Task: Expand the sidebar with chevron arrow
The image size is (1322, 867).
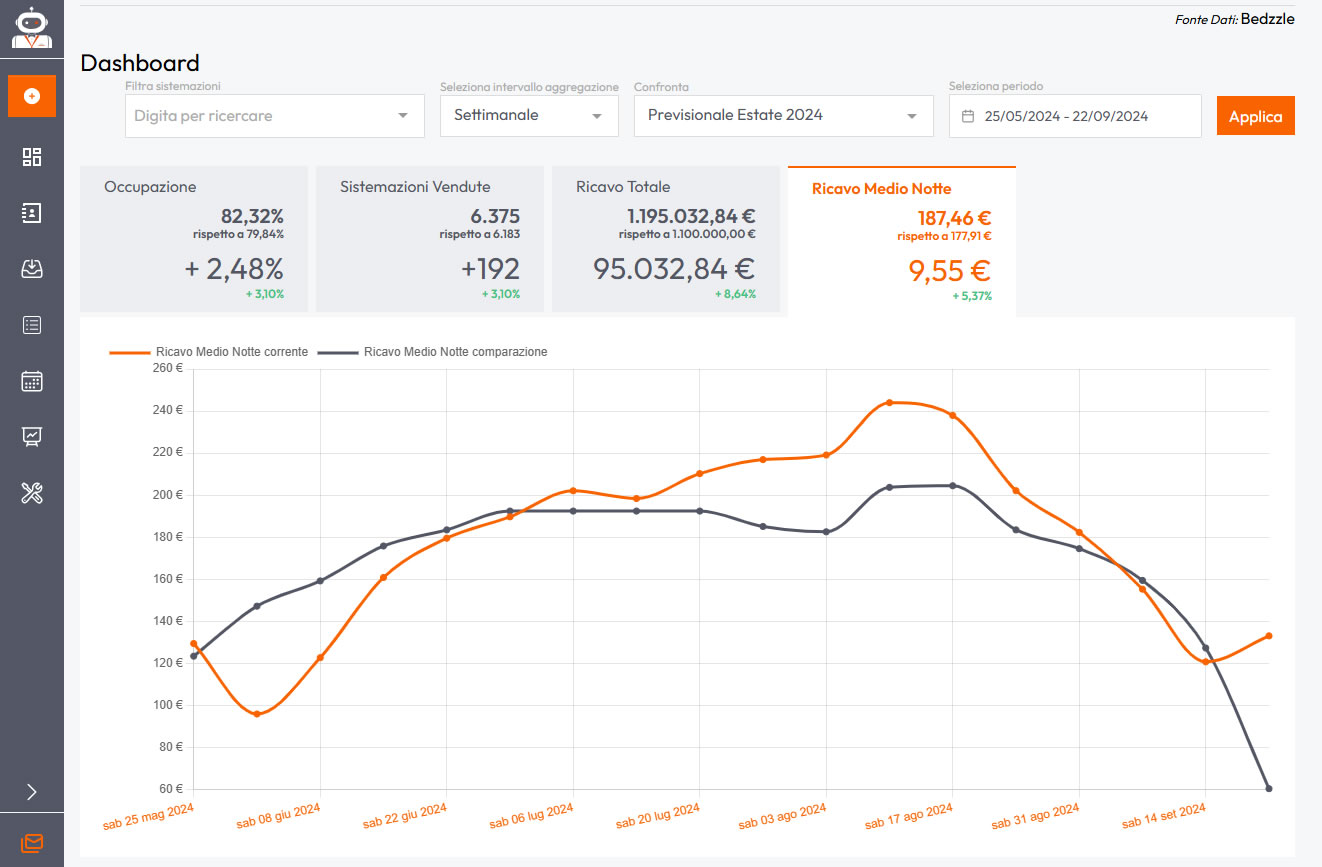Action: (x=32, y=792)
